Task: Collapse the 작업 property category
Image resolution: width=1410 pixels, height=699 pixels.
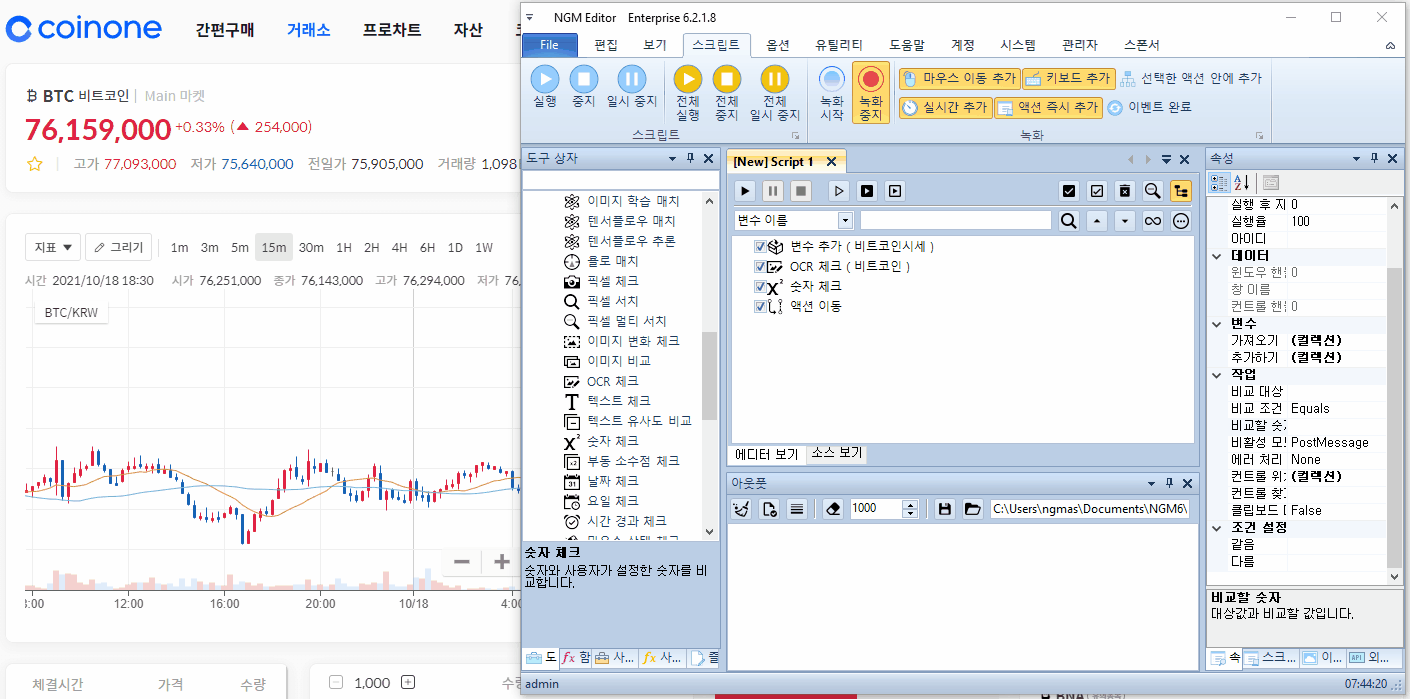Action: [1217, 375]
